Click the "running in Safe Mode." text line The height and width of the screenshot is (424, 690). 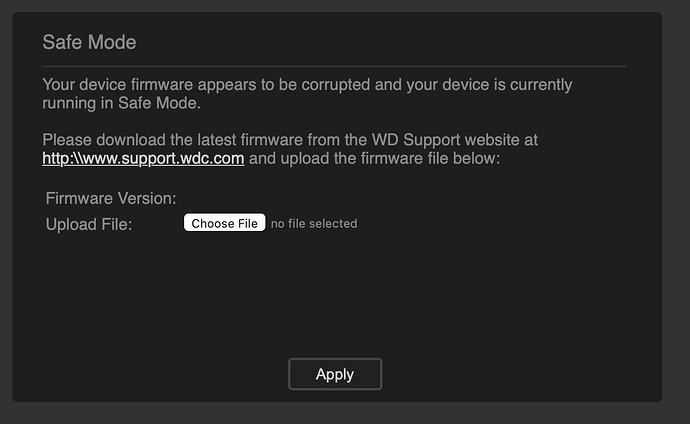tap(122, 103)
